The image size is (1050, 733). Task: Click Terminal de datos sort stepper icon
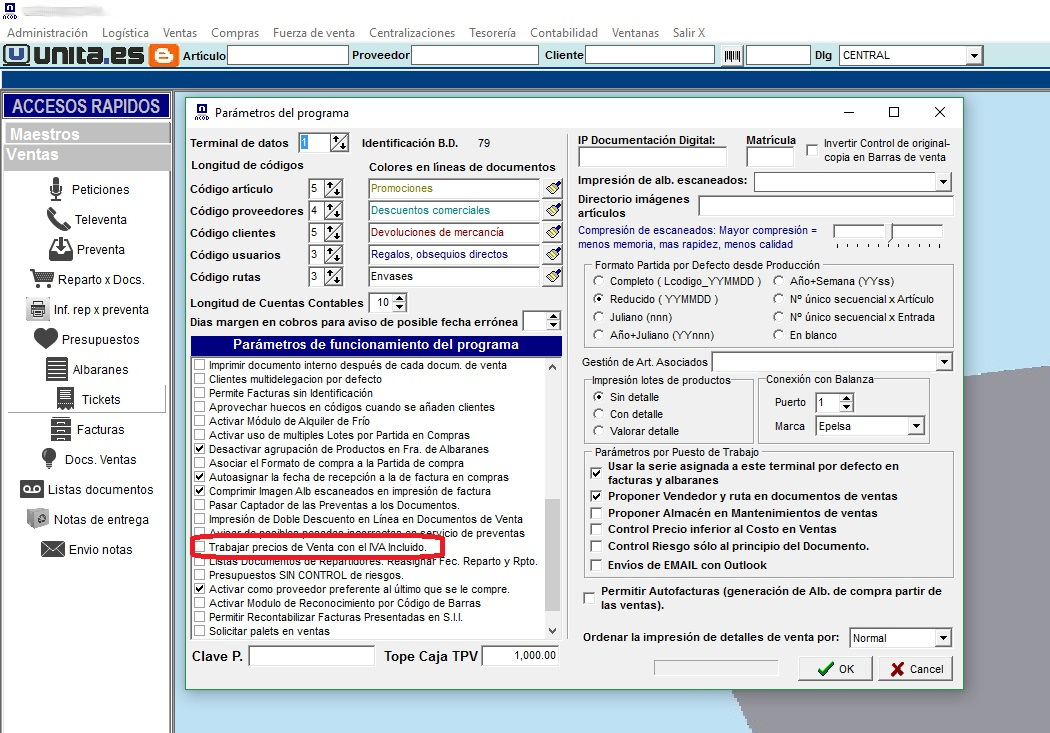[340, 143]
